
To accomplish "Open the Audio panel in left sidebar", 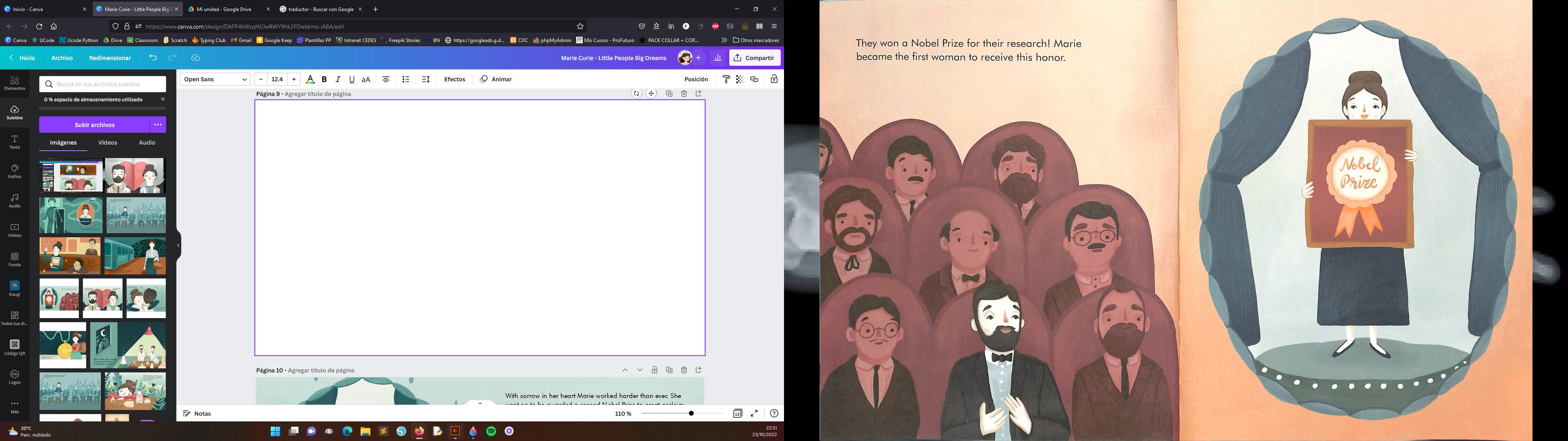I will click(15, 200).
